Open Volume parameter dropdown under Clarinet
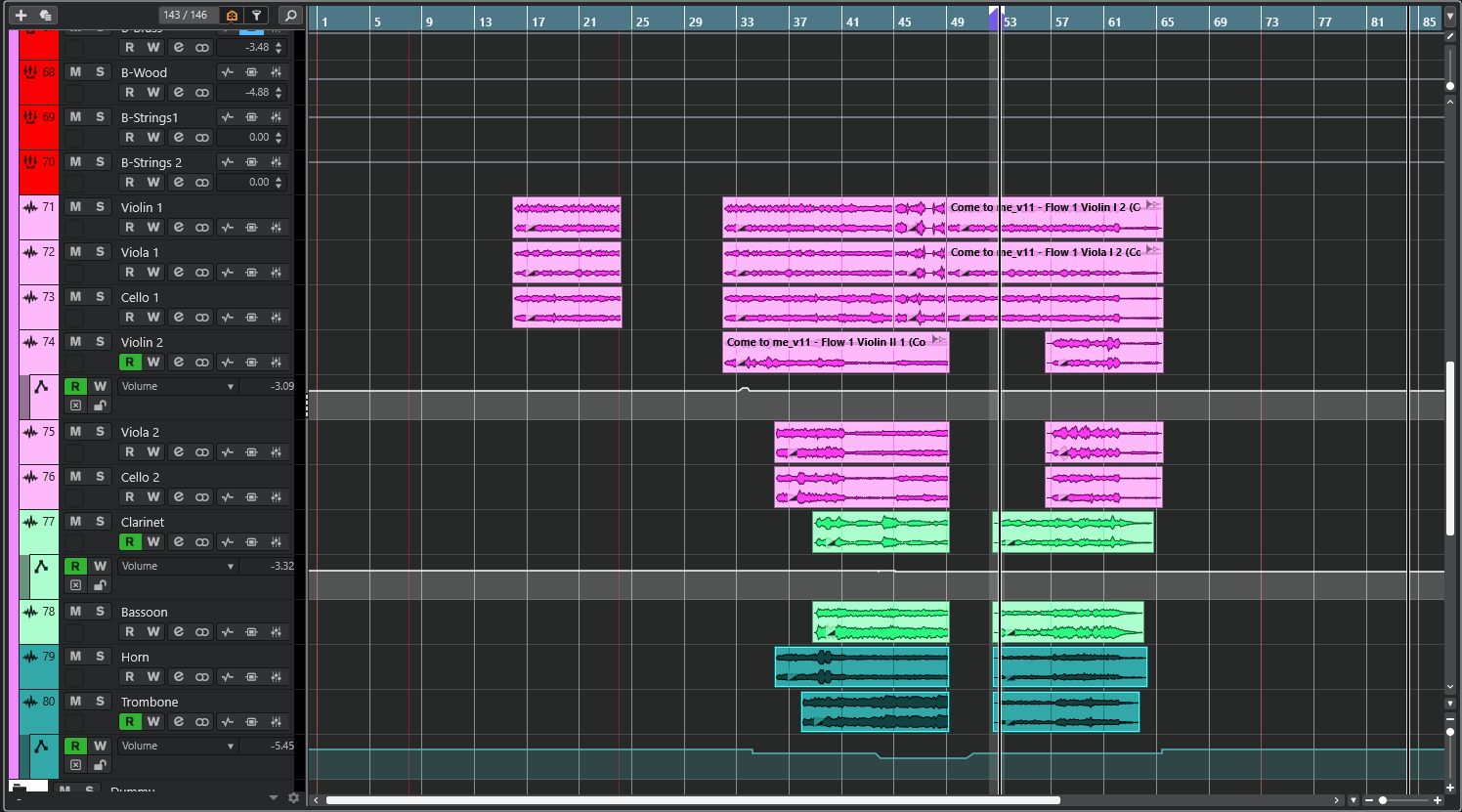1462x812 pixels. 178,567
